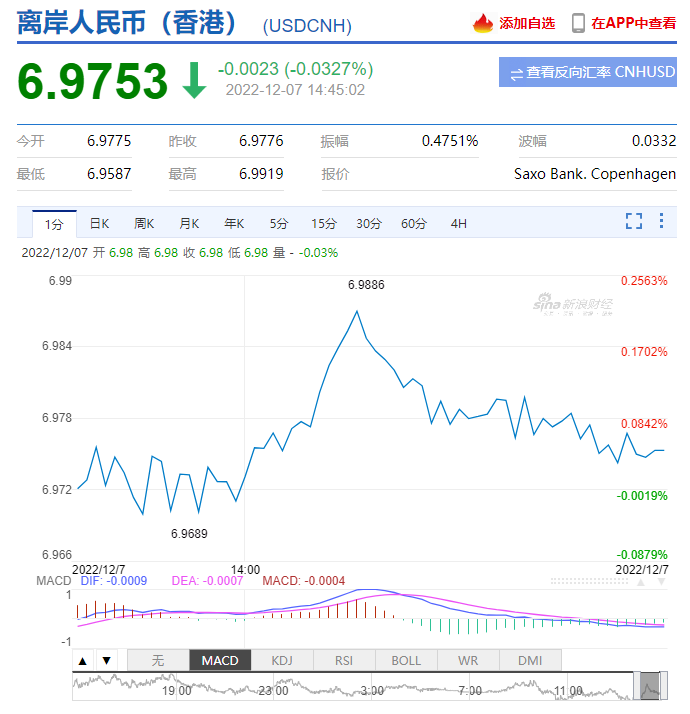690x714 pixels.
Task: Switch to 4H chart tab
Action: [459, 224]
